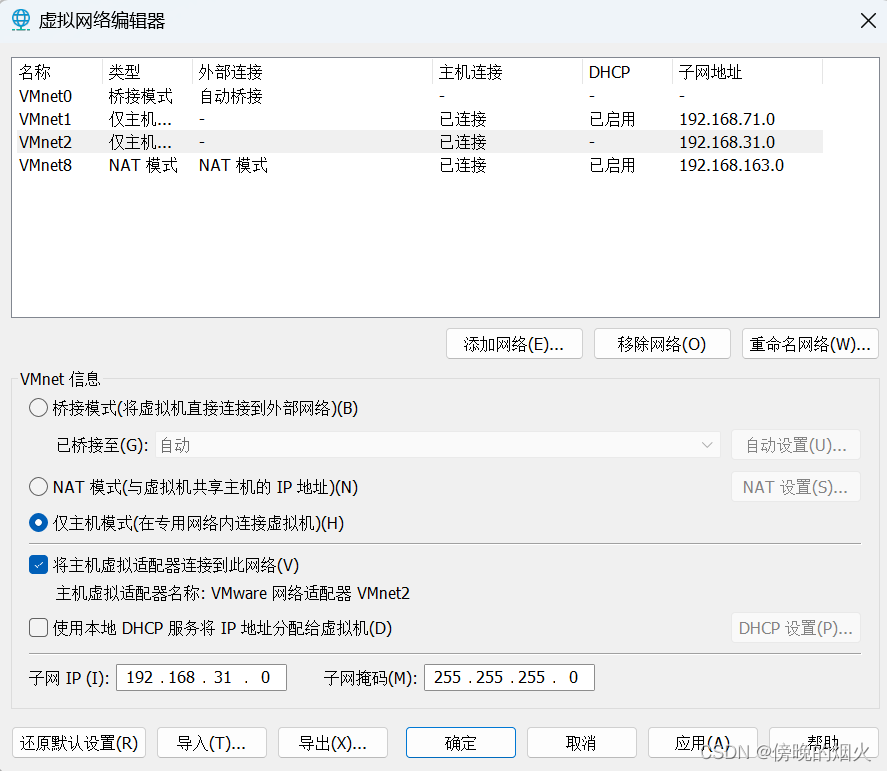Click 重命名网络(W)... button
This screenshot has height=771, width=887.
810,344
